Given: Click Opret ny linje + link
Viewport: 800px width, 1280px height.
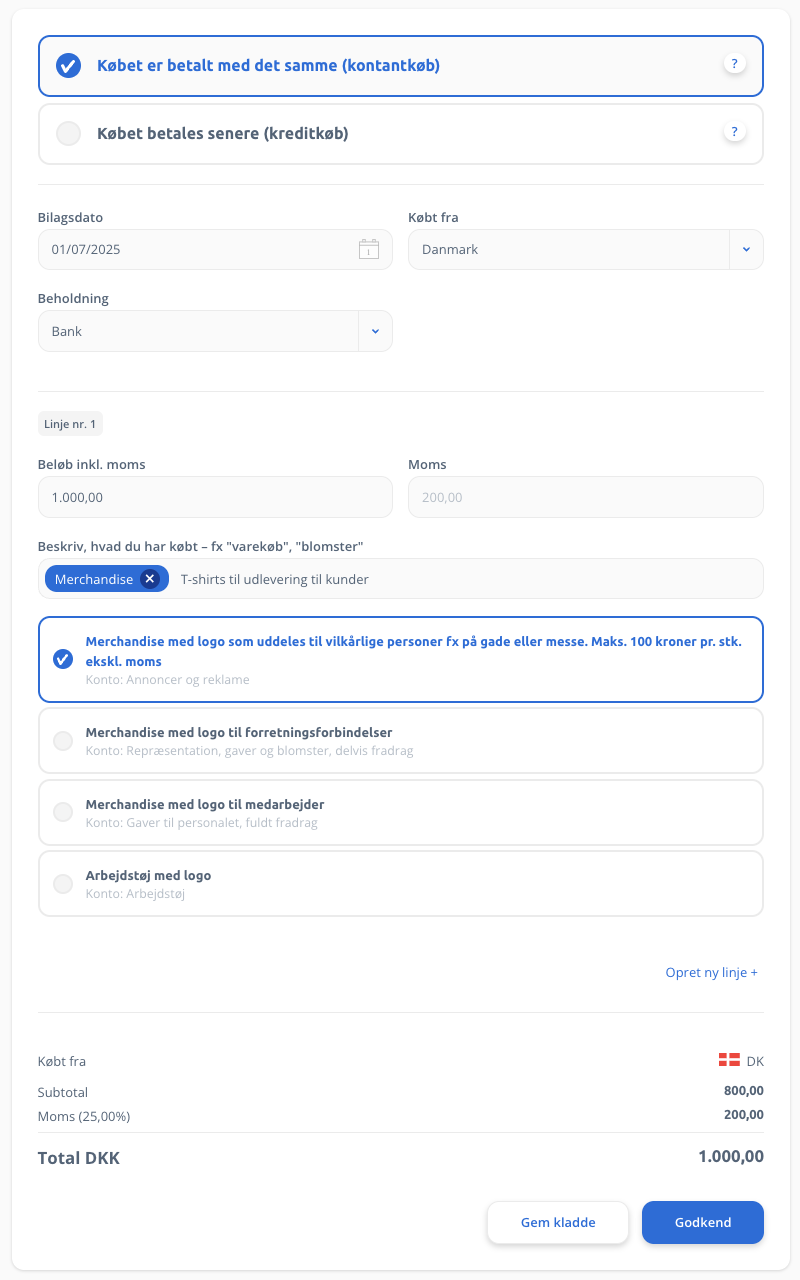Looking at the screenshot, I should tap(711, 972).
